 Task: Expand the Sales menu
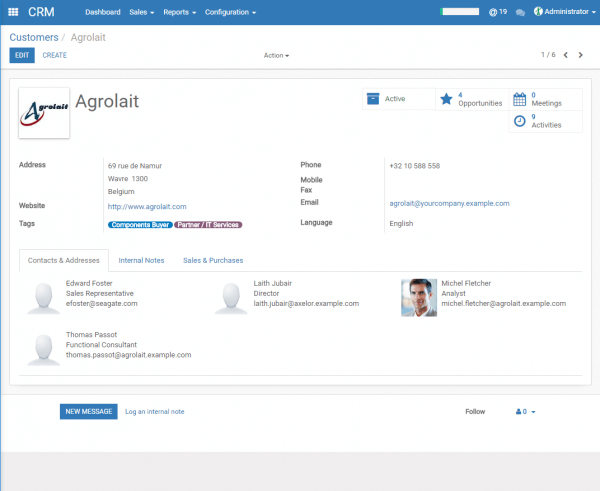click(141, 12)
